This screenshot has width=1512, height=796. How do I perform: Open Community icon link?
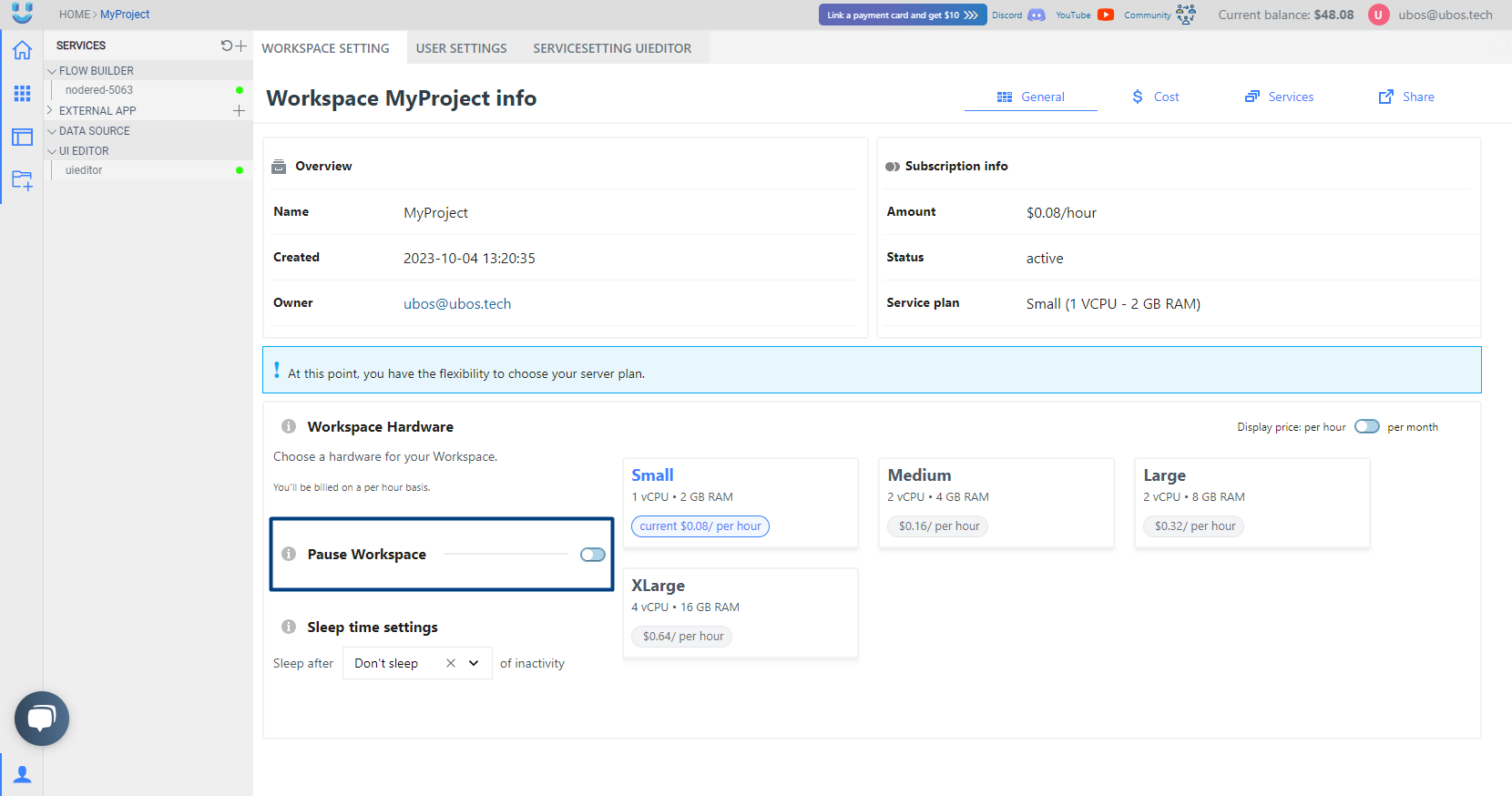point(1186,15)
